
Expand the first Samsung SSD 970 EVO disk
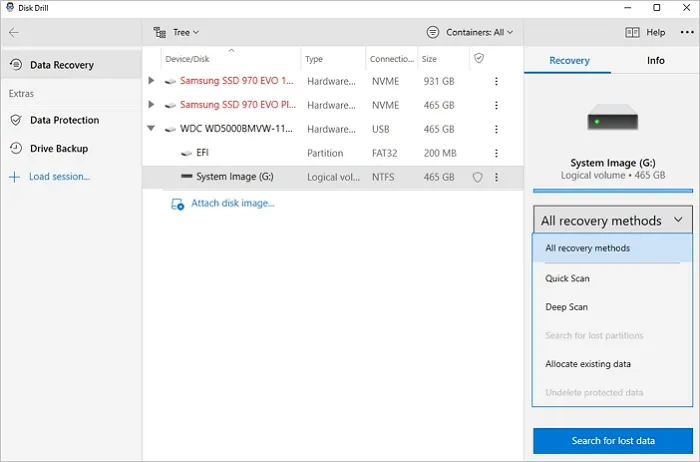(x=152, y=80)
